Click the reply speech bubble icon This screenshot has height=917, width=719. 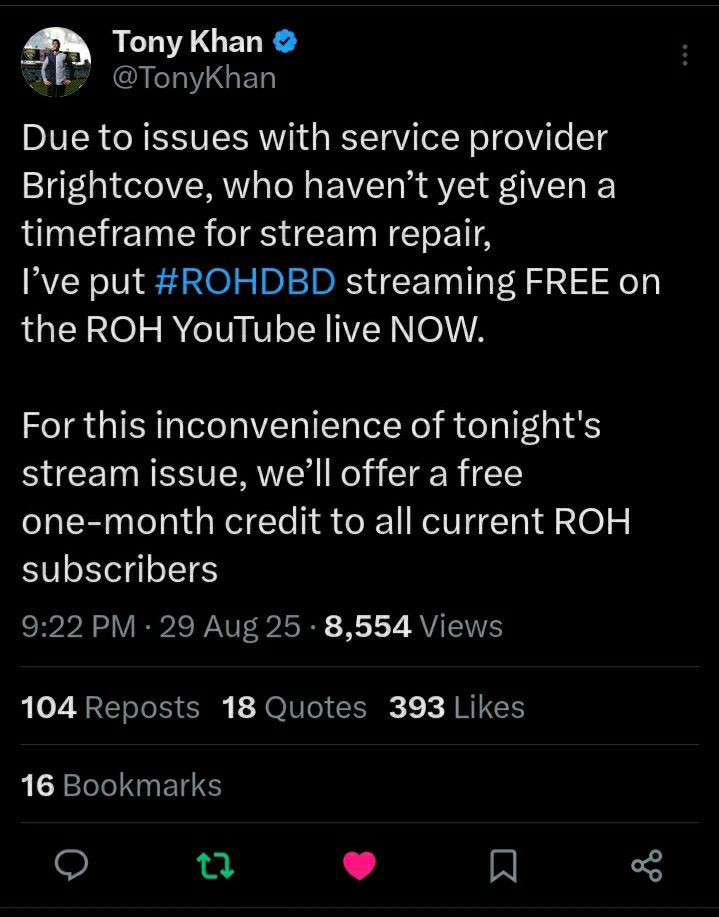71,866
